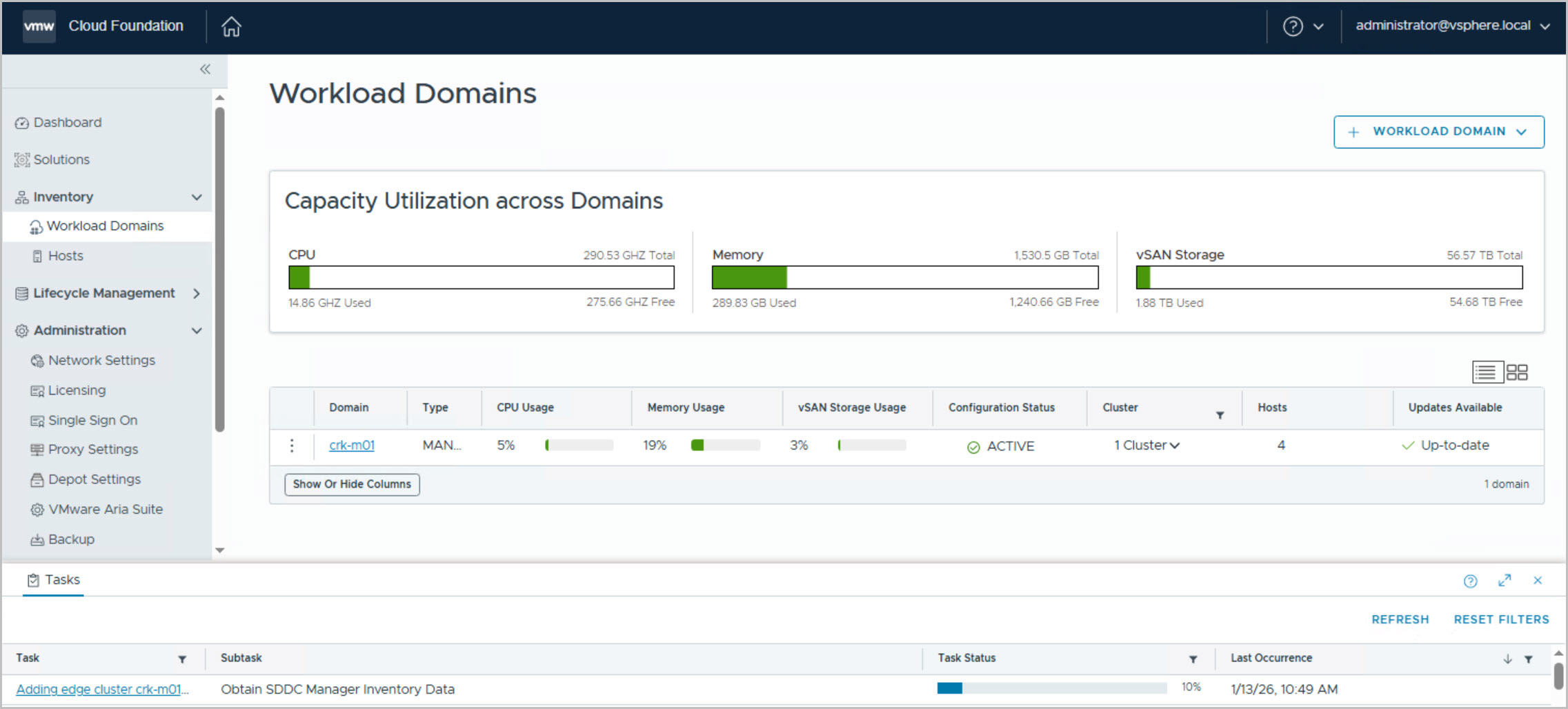
Task: Filter the Cluster column
Action: pyautogui.click(x=1220, y=415)
